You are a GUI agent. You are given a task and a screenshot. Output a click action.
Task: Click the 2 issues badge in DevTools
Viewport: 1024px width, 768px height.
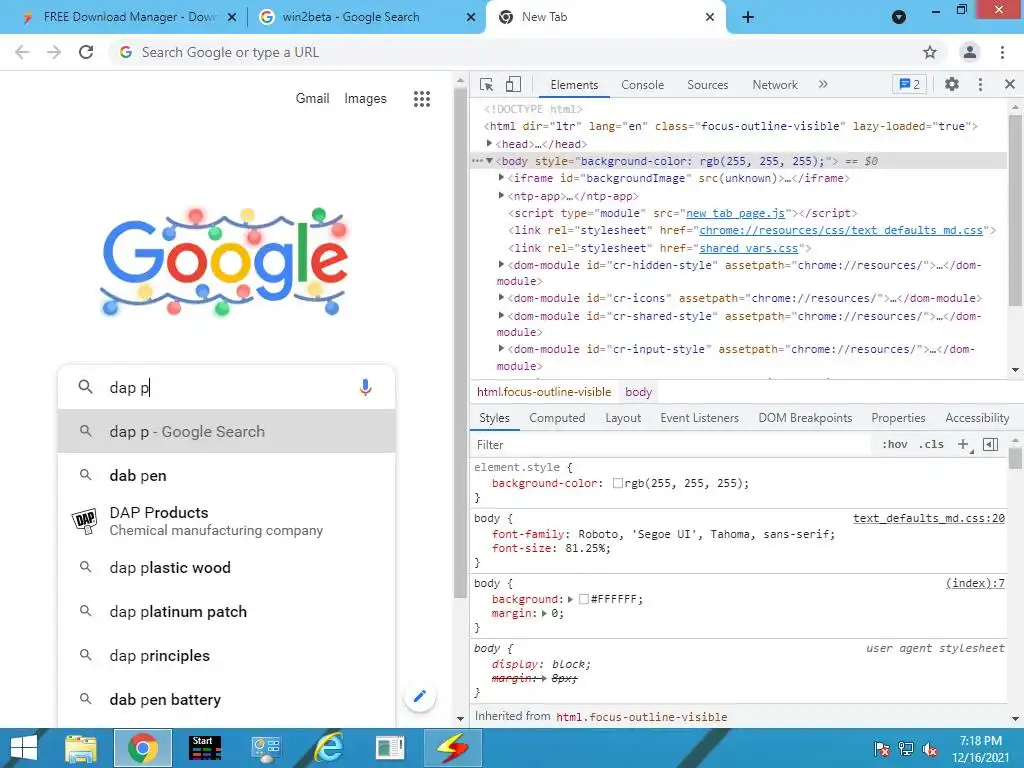tap(909, 84)
